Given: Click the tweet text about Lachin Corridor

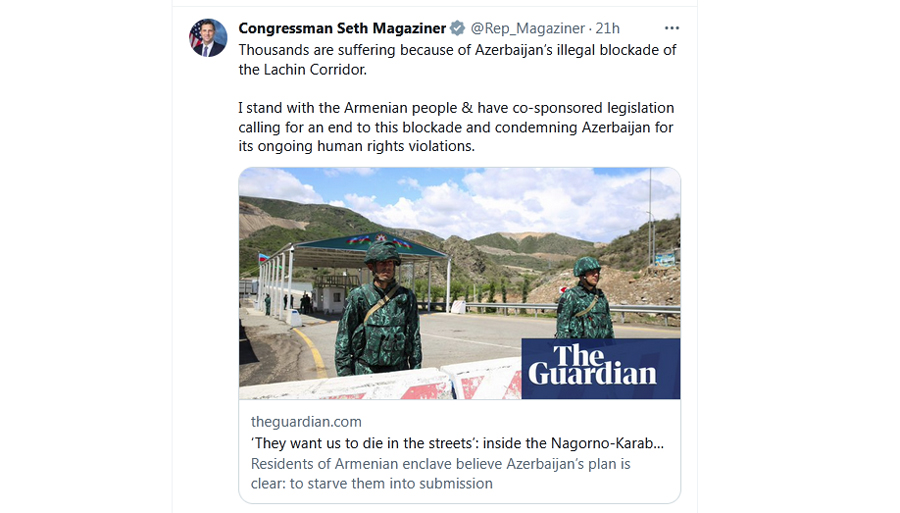Looking at the screenshot, I should point(457,60).
